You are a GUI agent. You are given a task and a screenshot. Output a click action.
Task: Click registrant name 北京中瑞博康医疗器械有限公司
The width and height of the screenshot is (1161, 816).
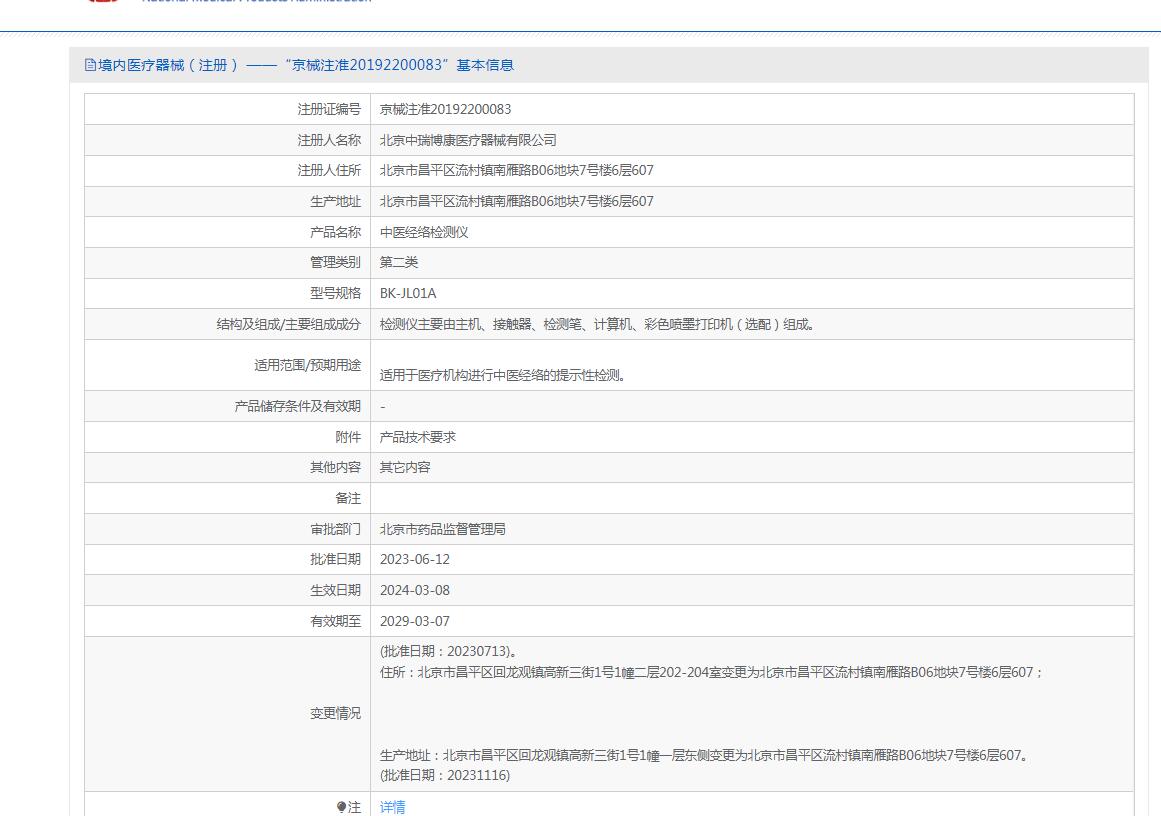468,141
